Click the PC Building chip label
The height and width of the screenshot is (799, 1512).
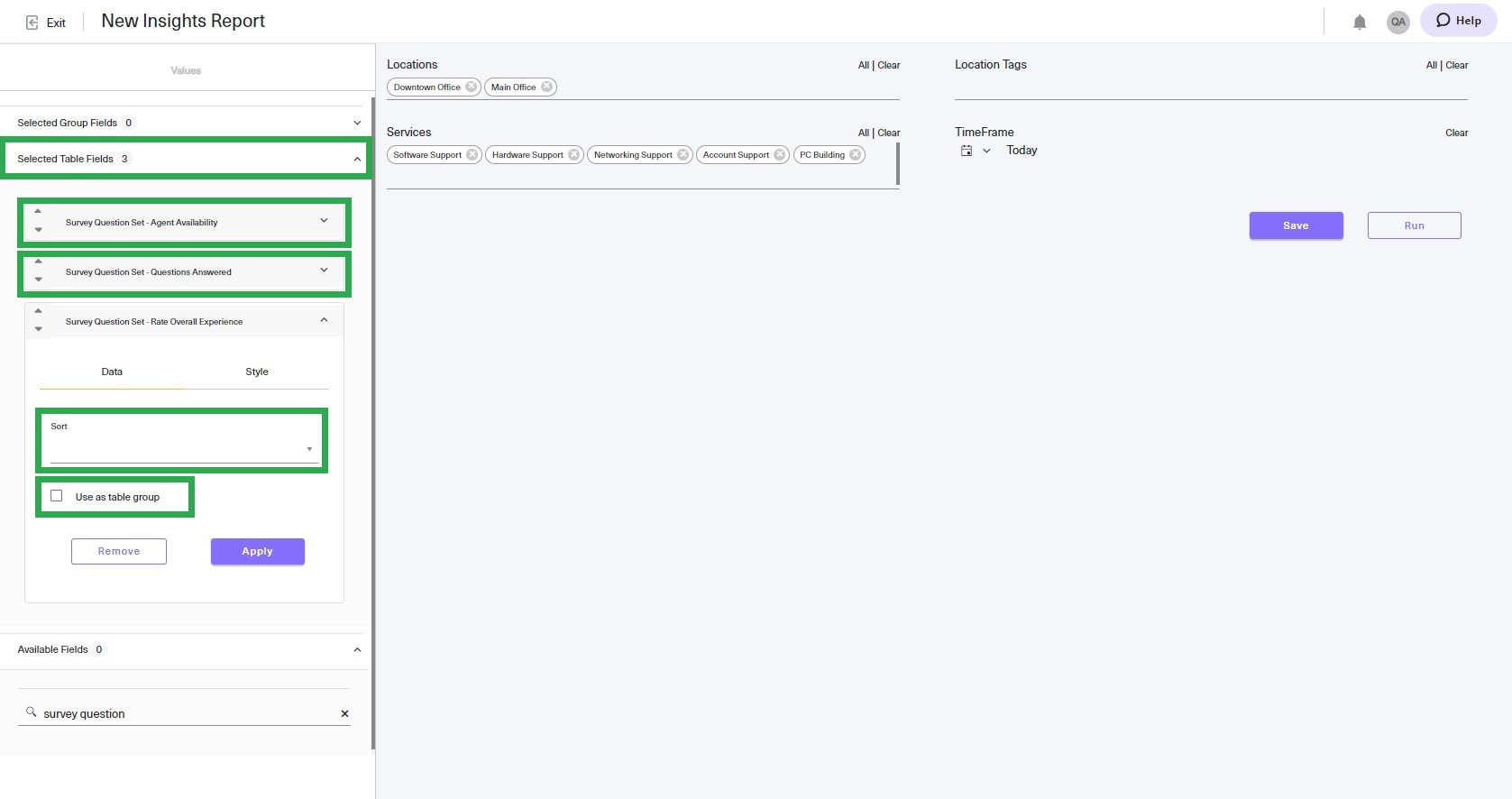822,154
